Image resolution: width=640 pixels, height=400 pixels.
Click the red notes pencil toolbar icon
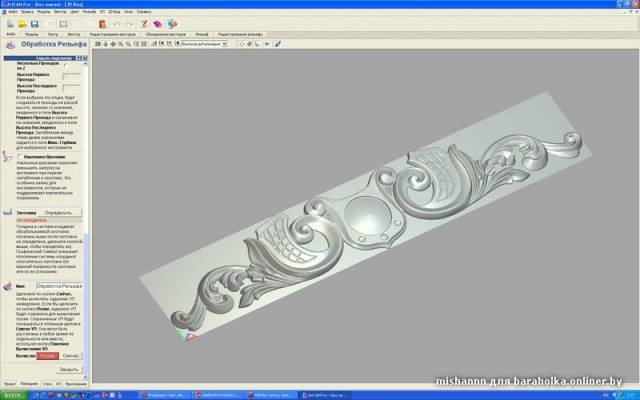point(144,24)
